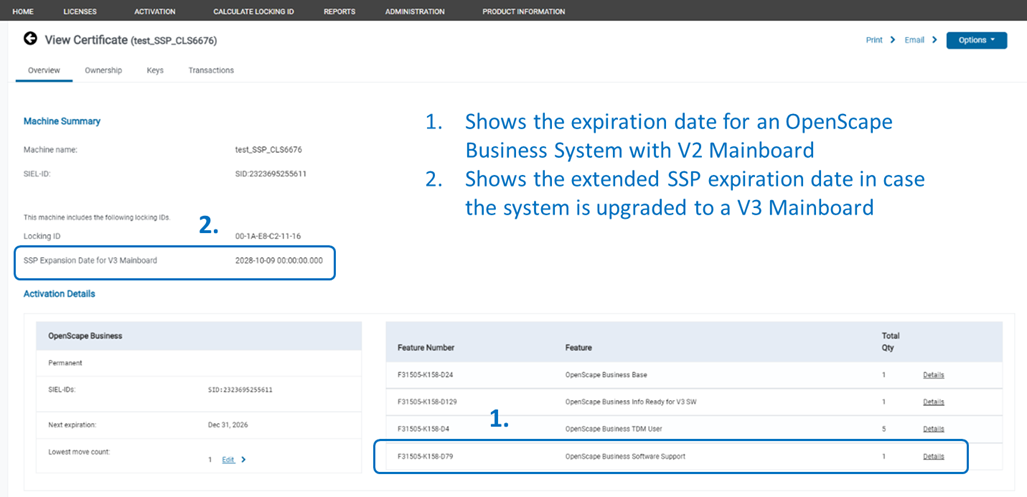The image size is (1027, 497).
Task: Select the Overview tab
Action: (44, 70)
